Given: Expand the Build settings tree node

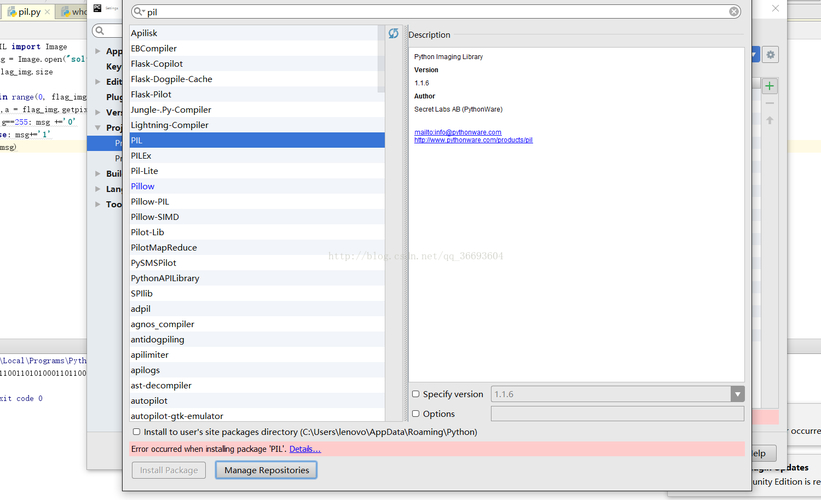Looking at the screenshot, I should coord(98,174).
